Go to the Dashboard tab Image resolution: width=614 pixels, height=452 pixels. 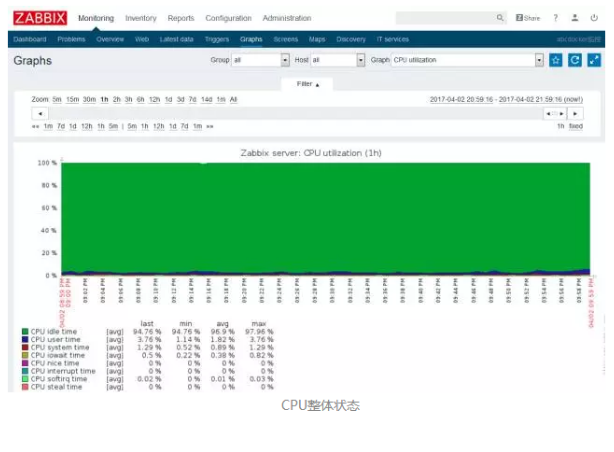[30, 39]
